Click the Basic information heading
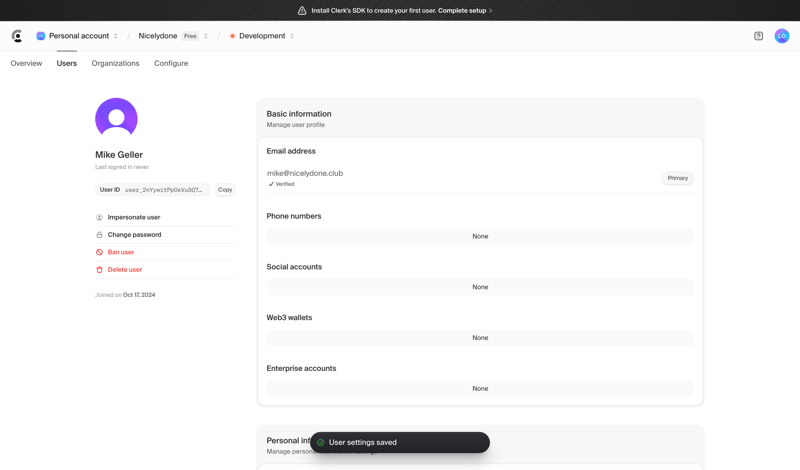Image resolution: width=800 pixels, height=470 pixels. pos(299,114)
